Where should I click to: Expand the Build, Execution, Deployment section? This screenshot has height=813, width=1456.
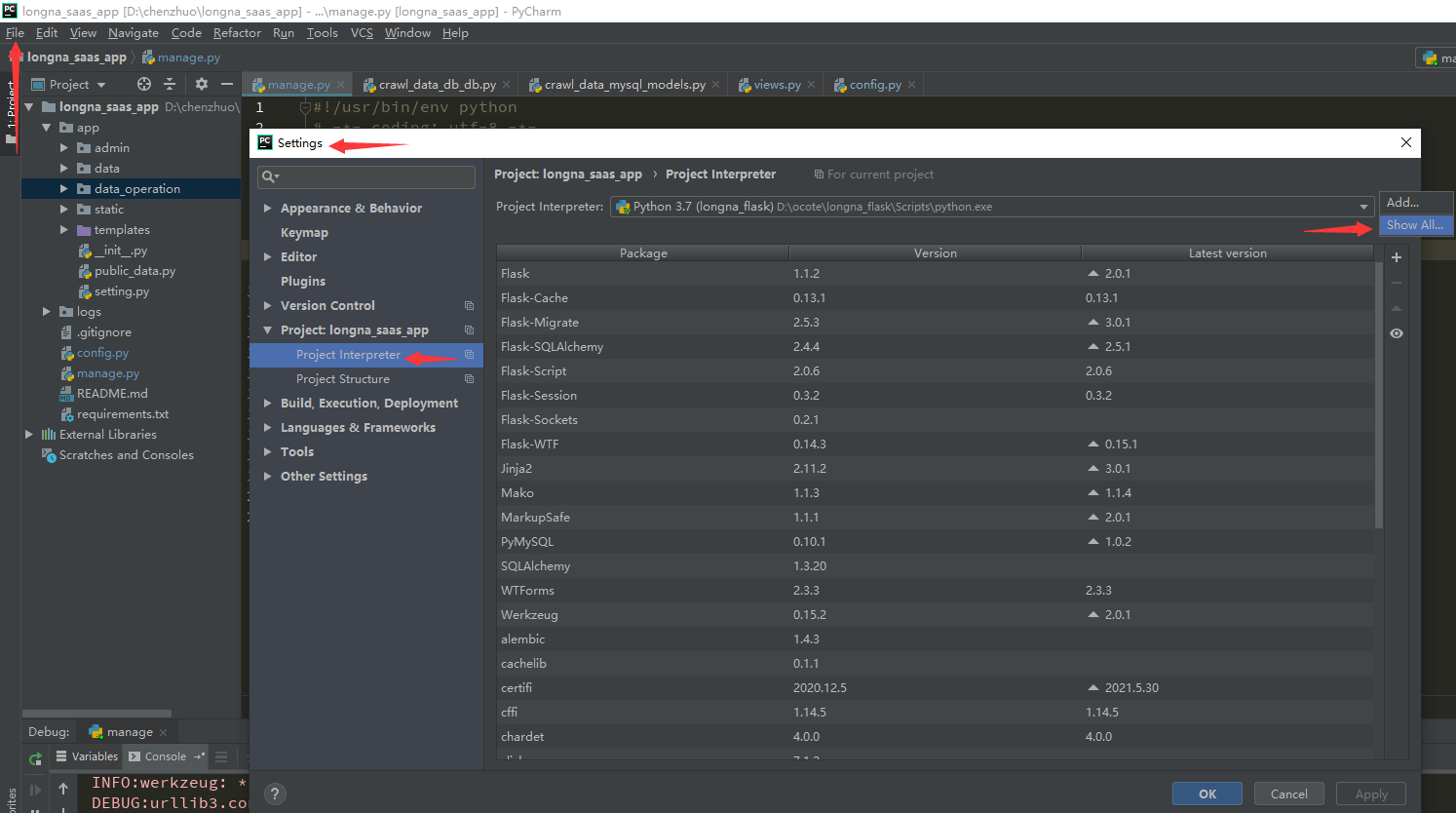tap(268, 404)
